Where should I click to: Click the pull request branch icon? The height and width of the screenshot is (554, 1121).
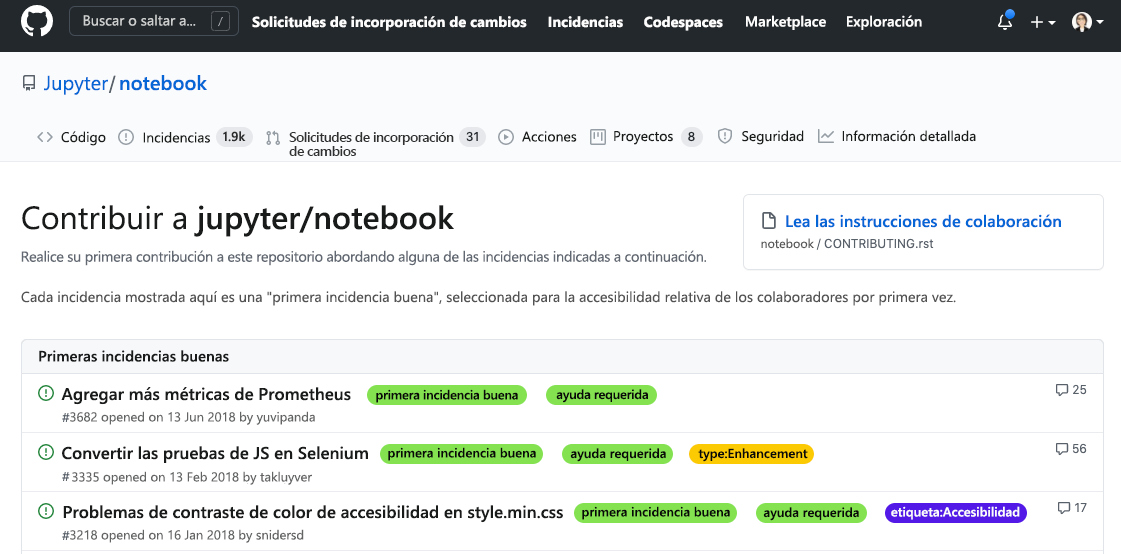coord(272,137)
